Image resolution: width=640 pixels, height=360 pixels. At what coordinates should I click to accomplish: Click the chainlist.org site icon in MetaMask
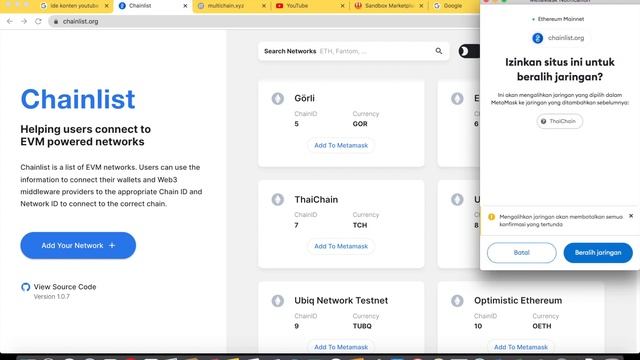tap(538, 38)
